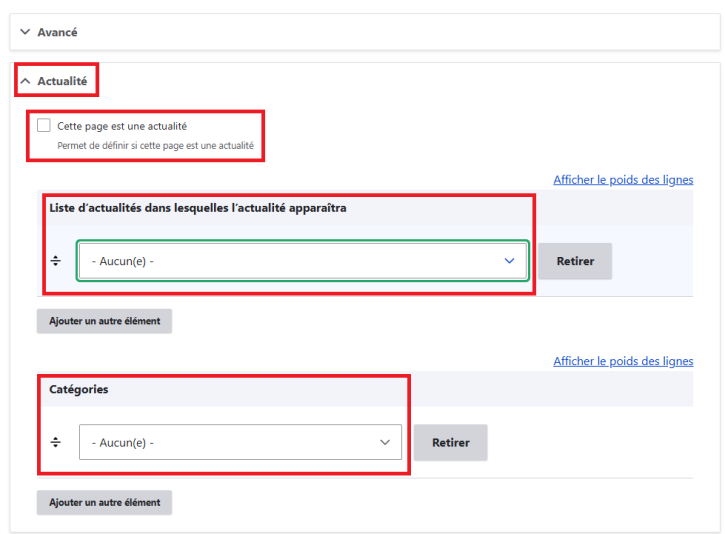725x534 pixels.
Task: Click the Catégories table header
Action: (x=79, y=389)
